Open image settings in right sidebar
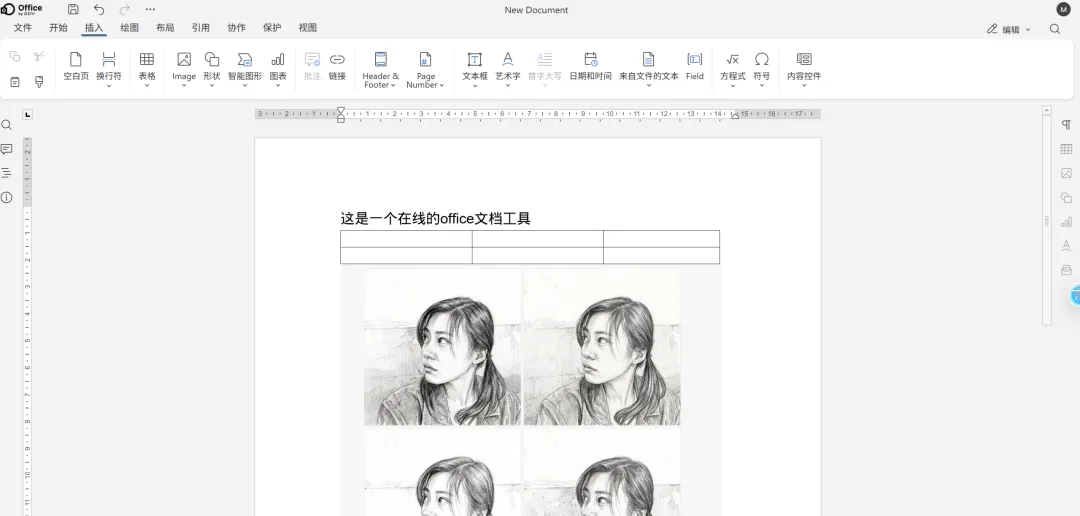 (1066, 173)
